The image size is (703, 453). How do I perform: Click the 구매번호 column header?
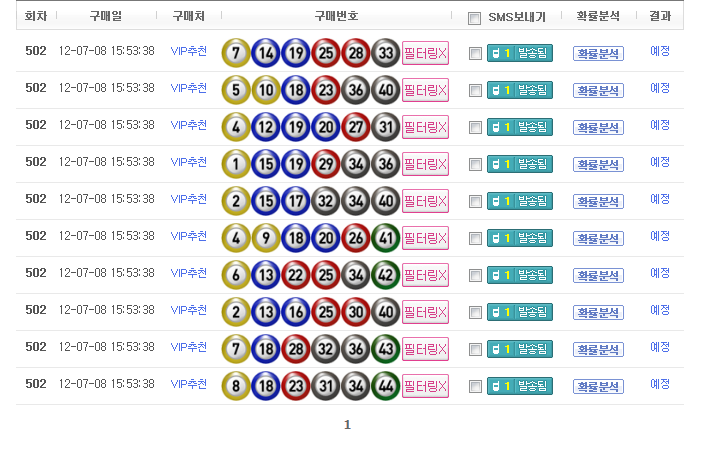(x=336, y=16)
